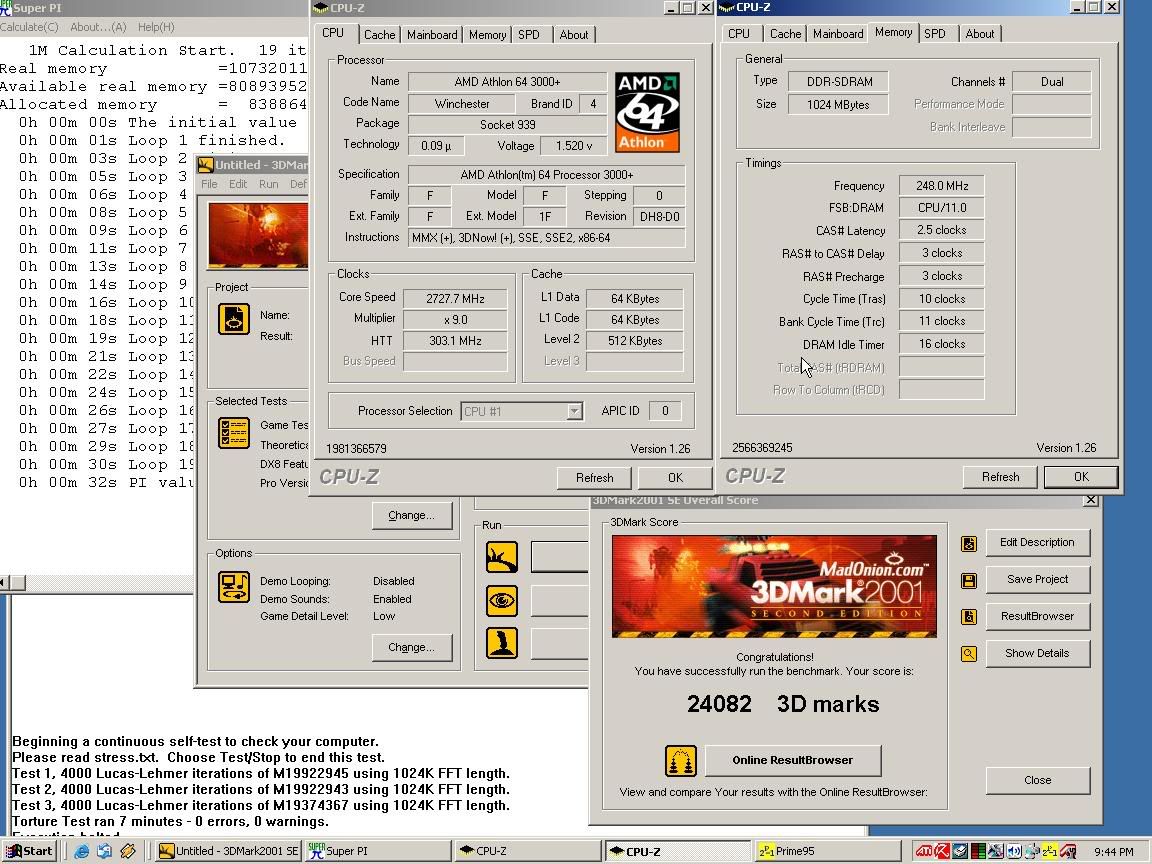Click the Show Details button

(x=1037, y=654)
